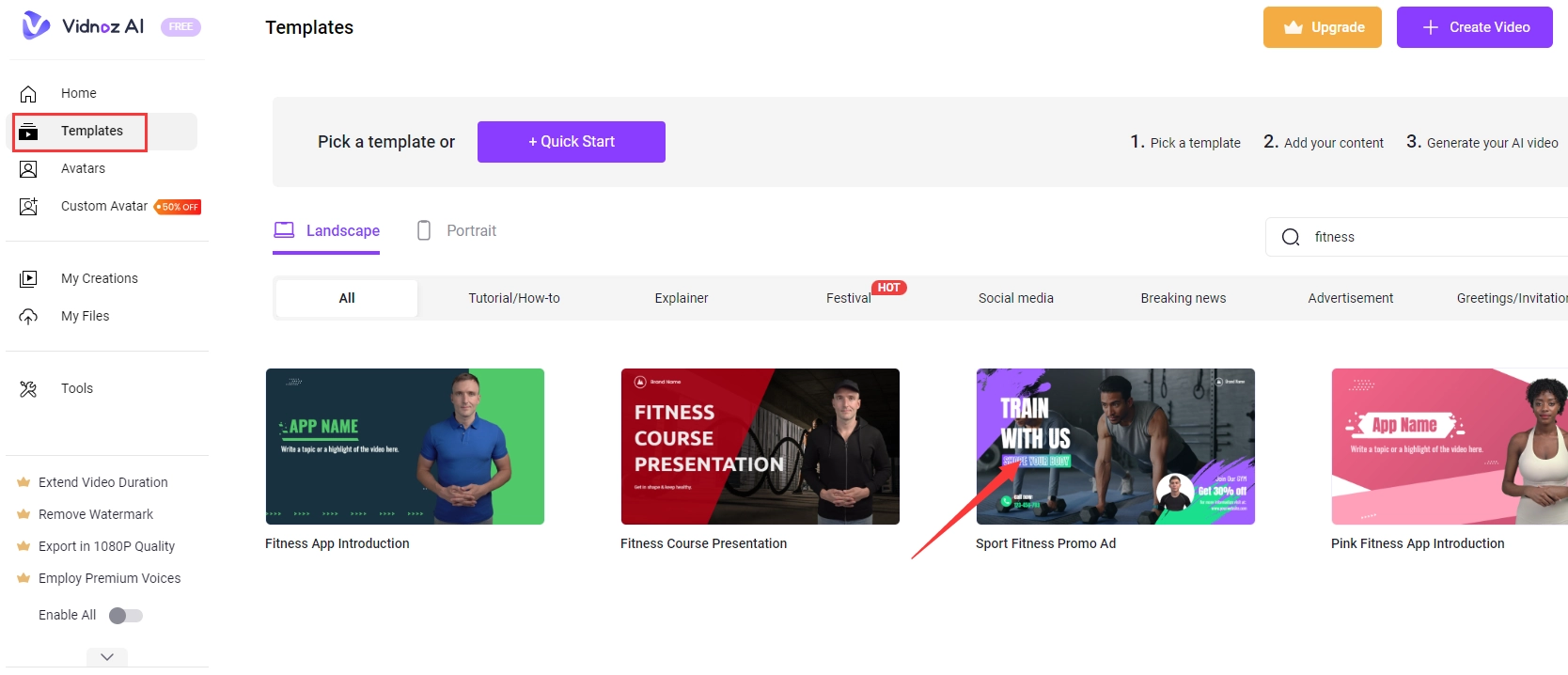This screenshot has height=675, width=1568.
Task: Open My Creations play icon
Action: click(28, 279)
